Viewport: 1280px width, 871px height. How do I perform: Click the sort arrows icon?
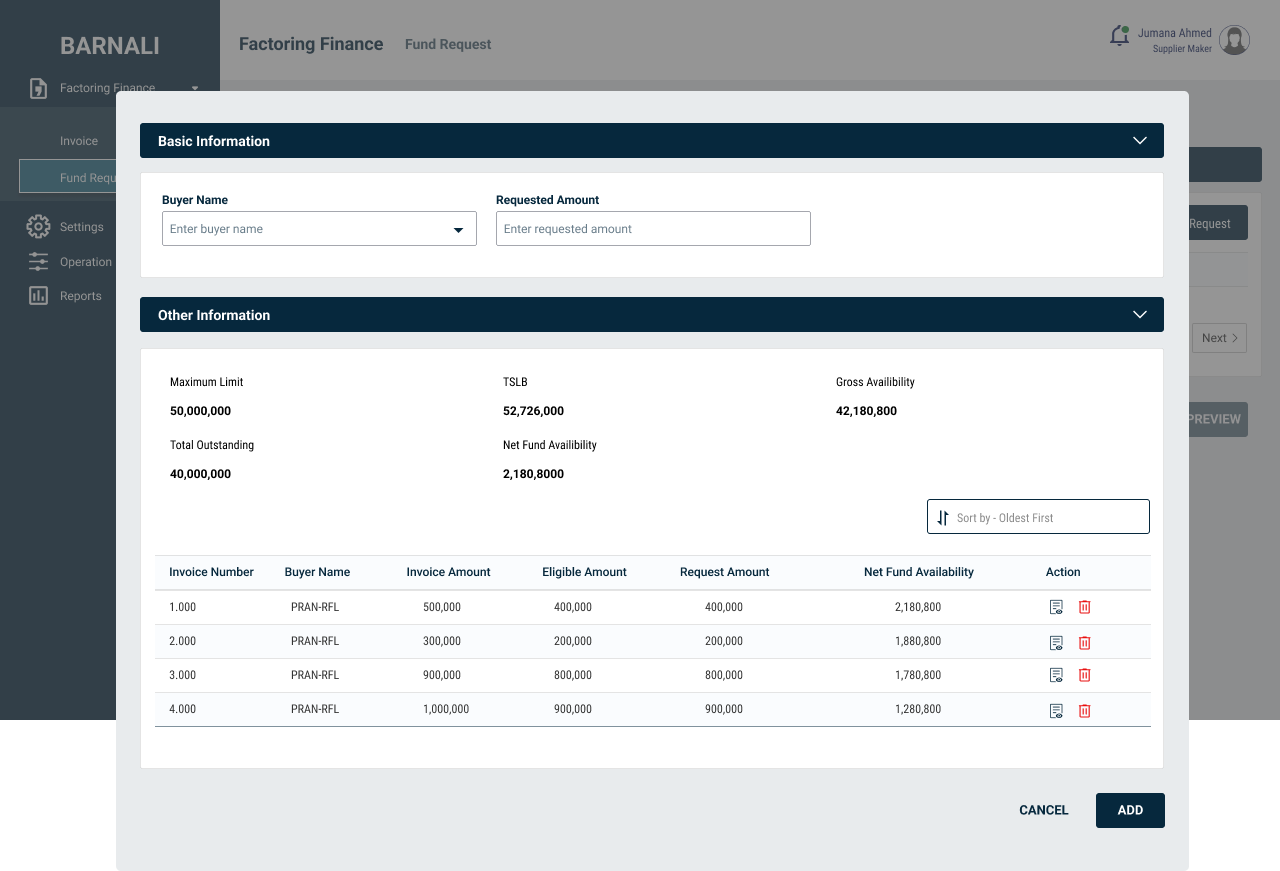pos(943,518)
